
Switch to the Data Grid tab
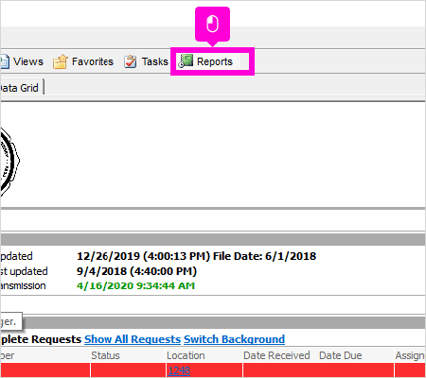click(x=19, y=88)
